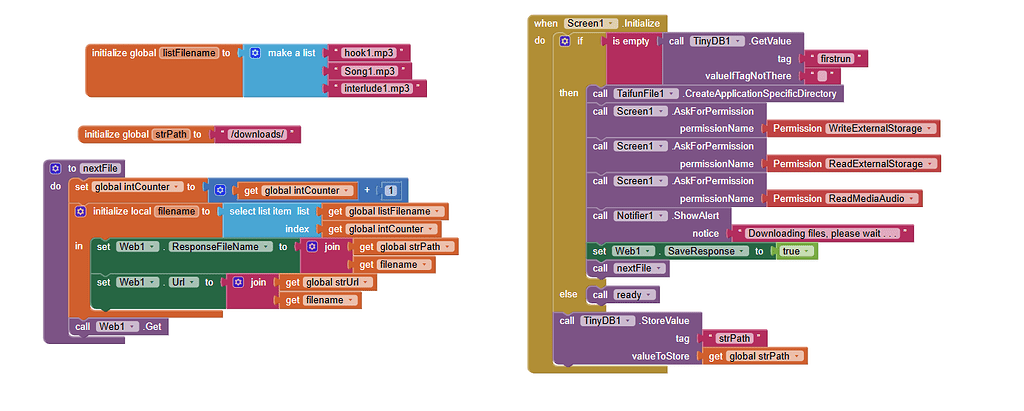
Task: Select the CreateApplicationSpecificDirectory call block
Action: pos(716,93)
